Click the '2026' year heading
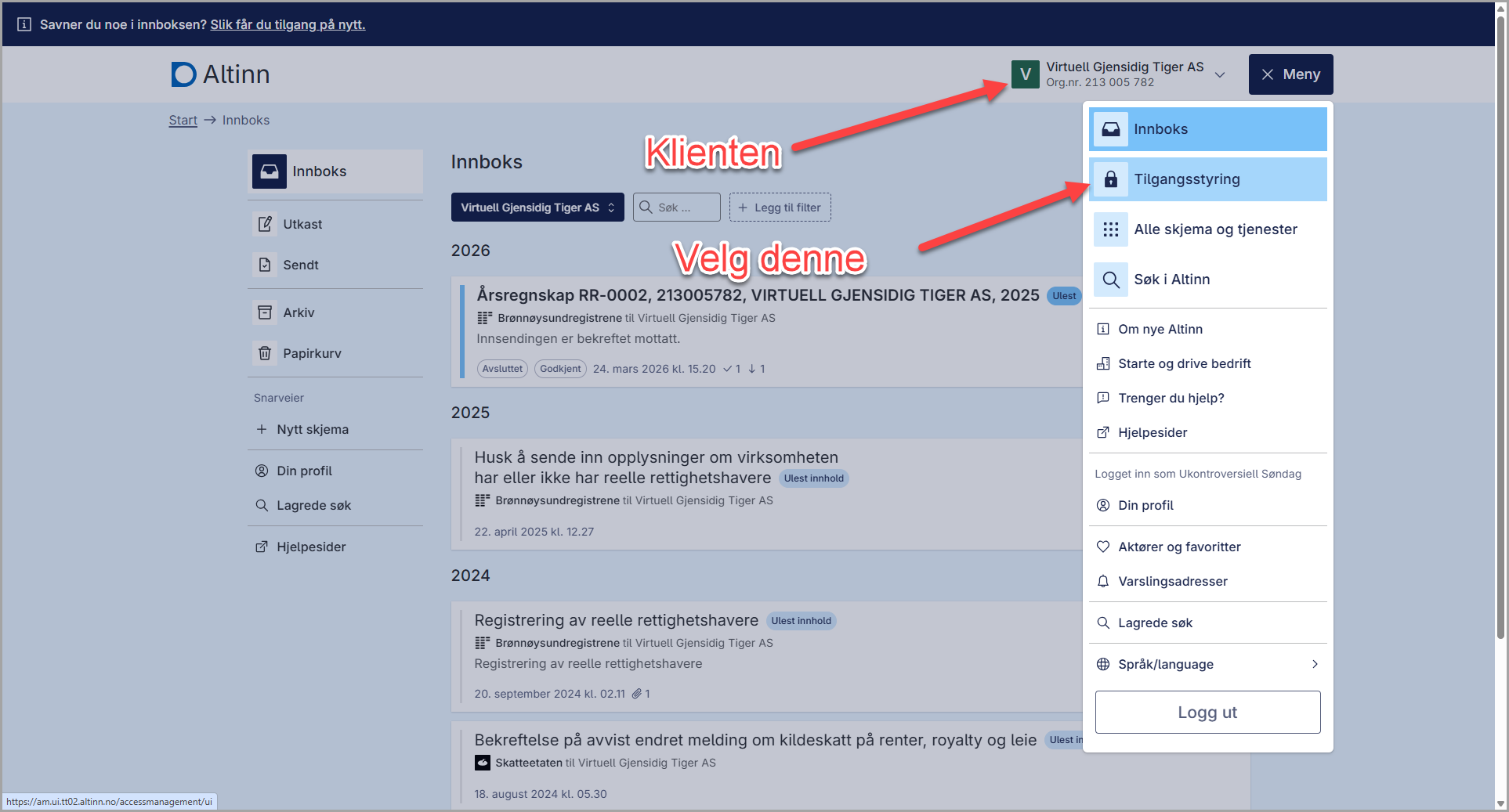Image resolution: width=1509 pixels, height=812 pixels. [x=470, y=251]
